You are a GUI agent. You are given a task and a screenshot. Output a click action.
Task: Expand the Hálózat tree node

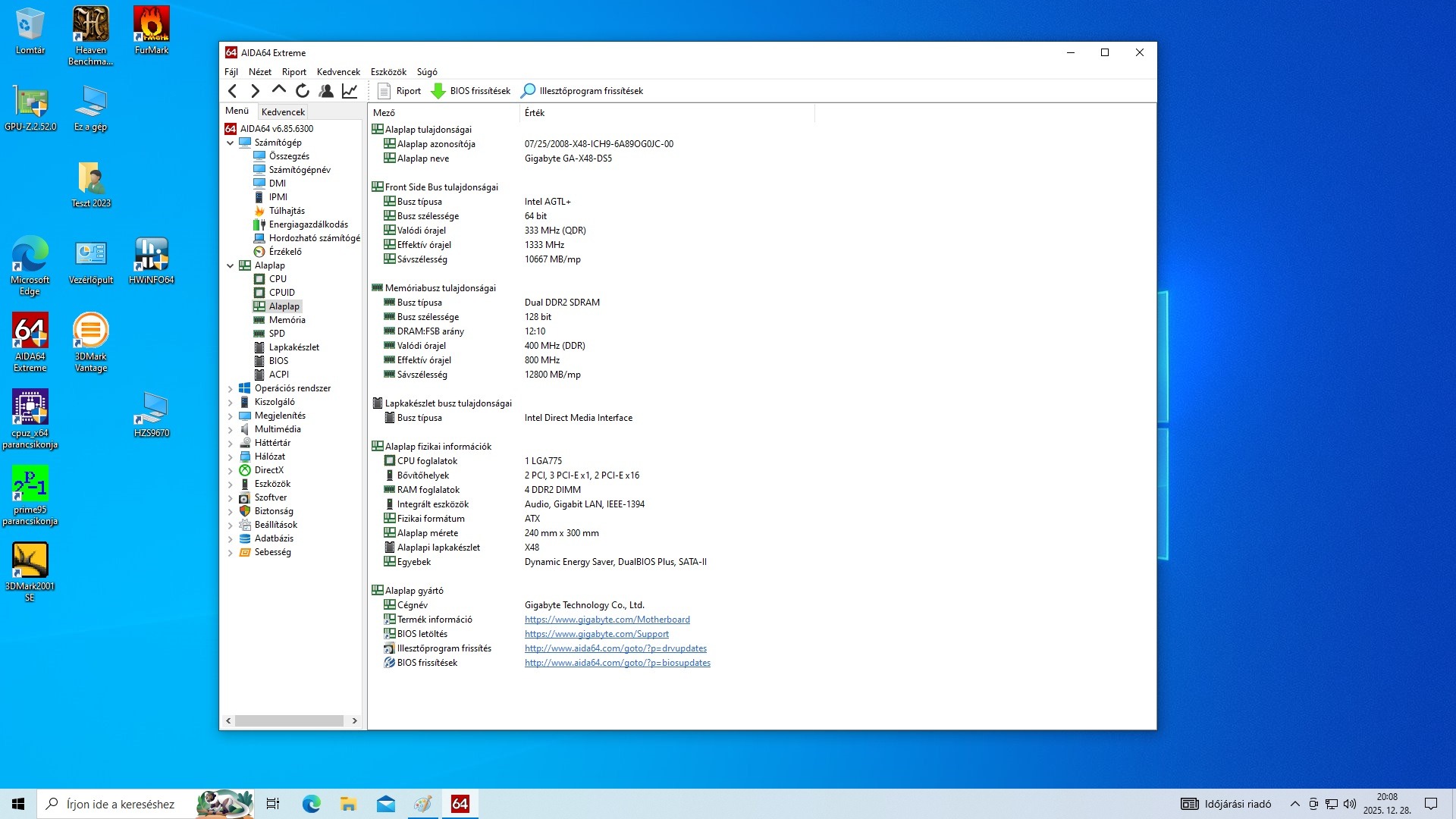231,457
